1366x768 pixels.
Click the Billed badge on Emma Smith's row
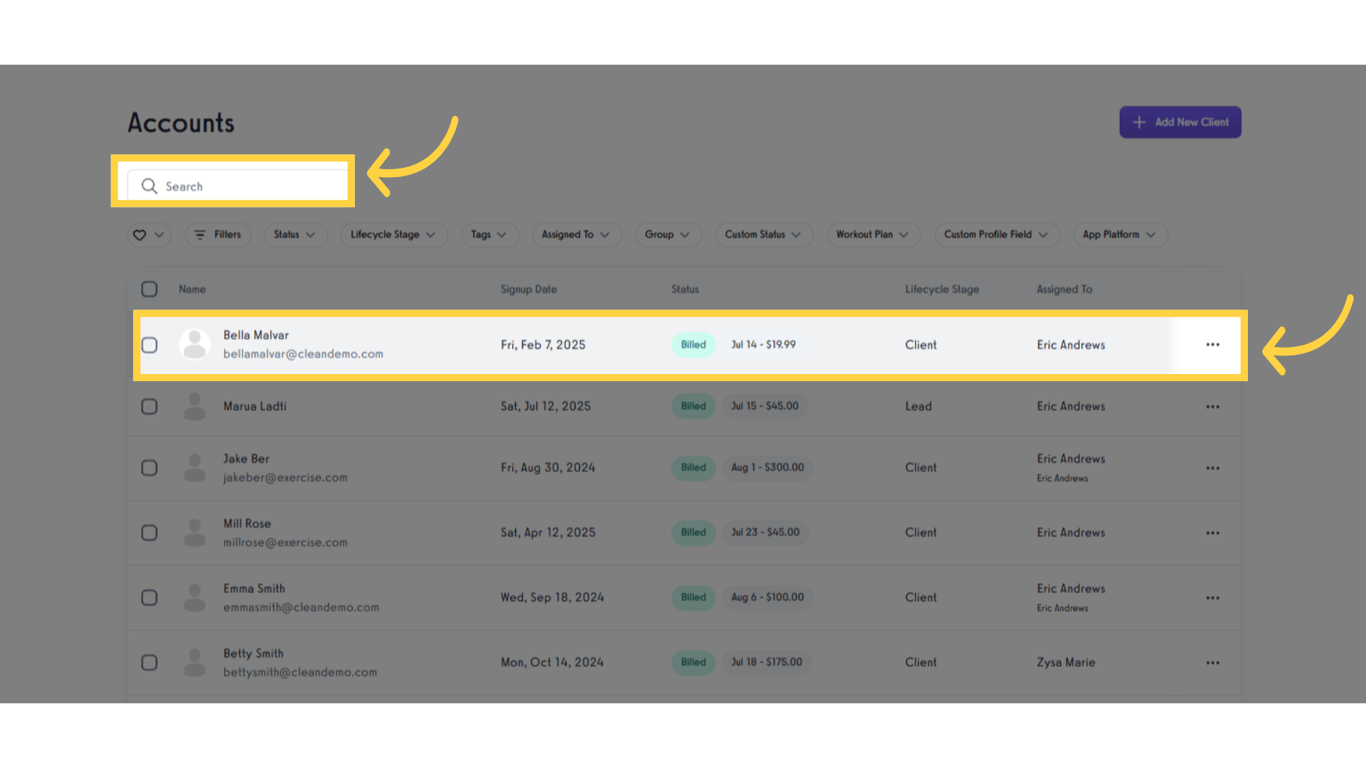693,597
